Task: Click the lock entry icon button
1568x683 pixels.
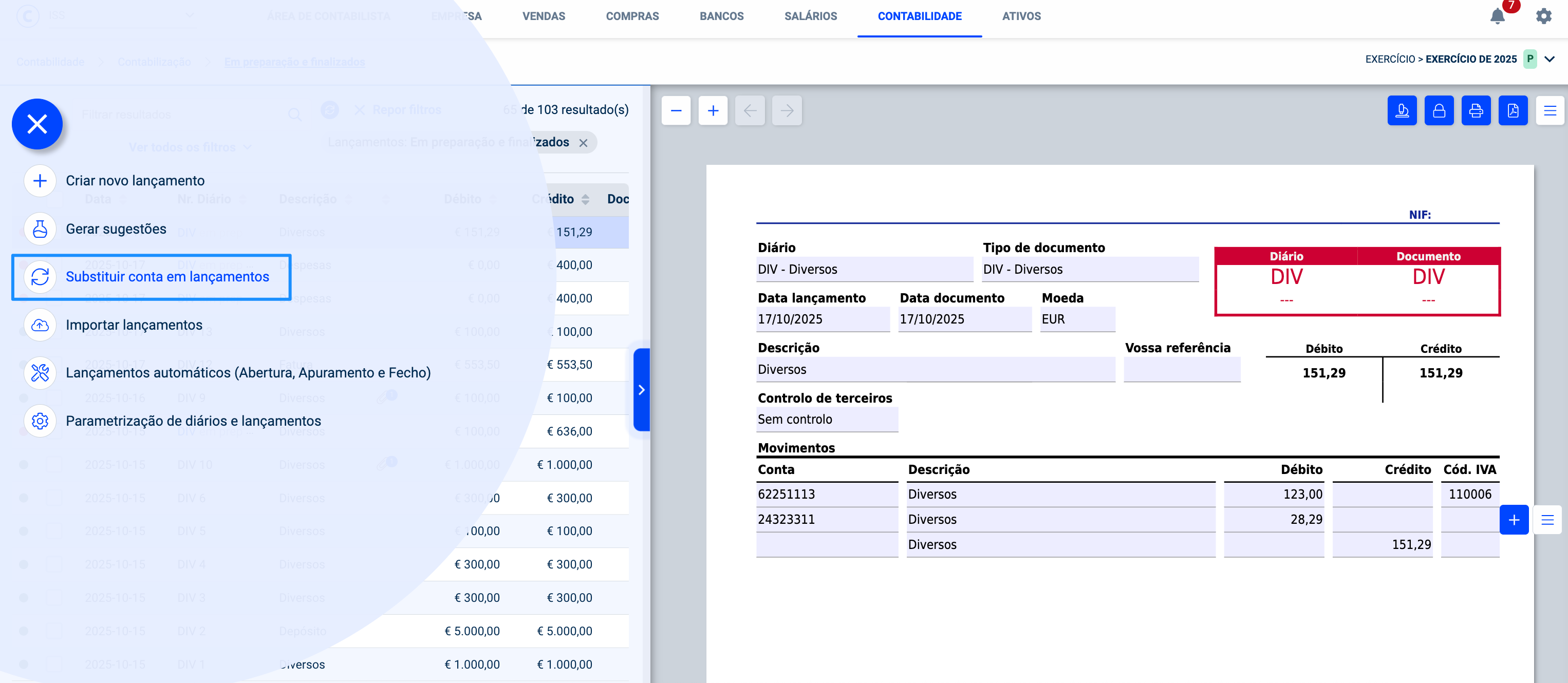Action: [1439, 111]
